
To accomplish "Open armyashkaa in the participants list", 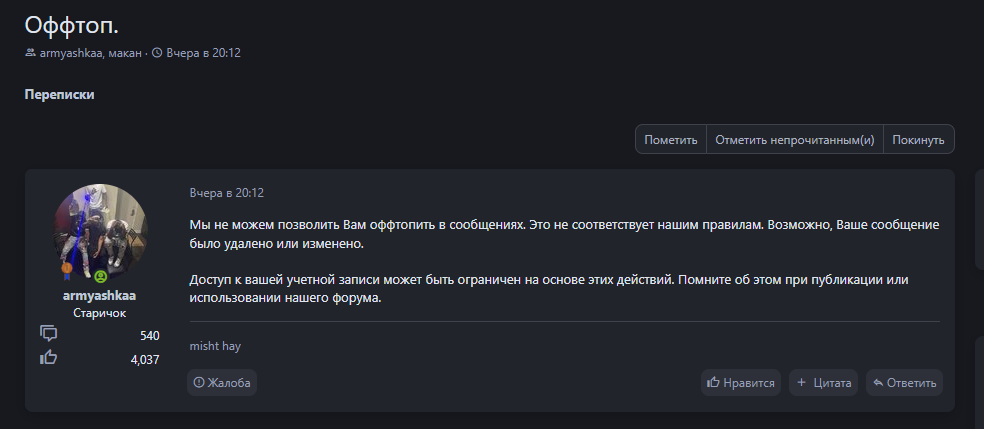I will (71, 53).
